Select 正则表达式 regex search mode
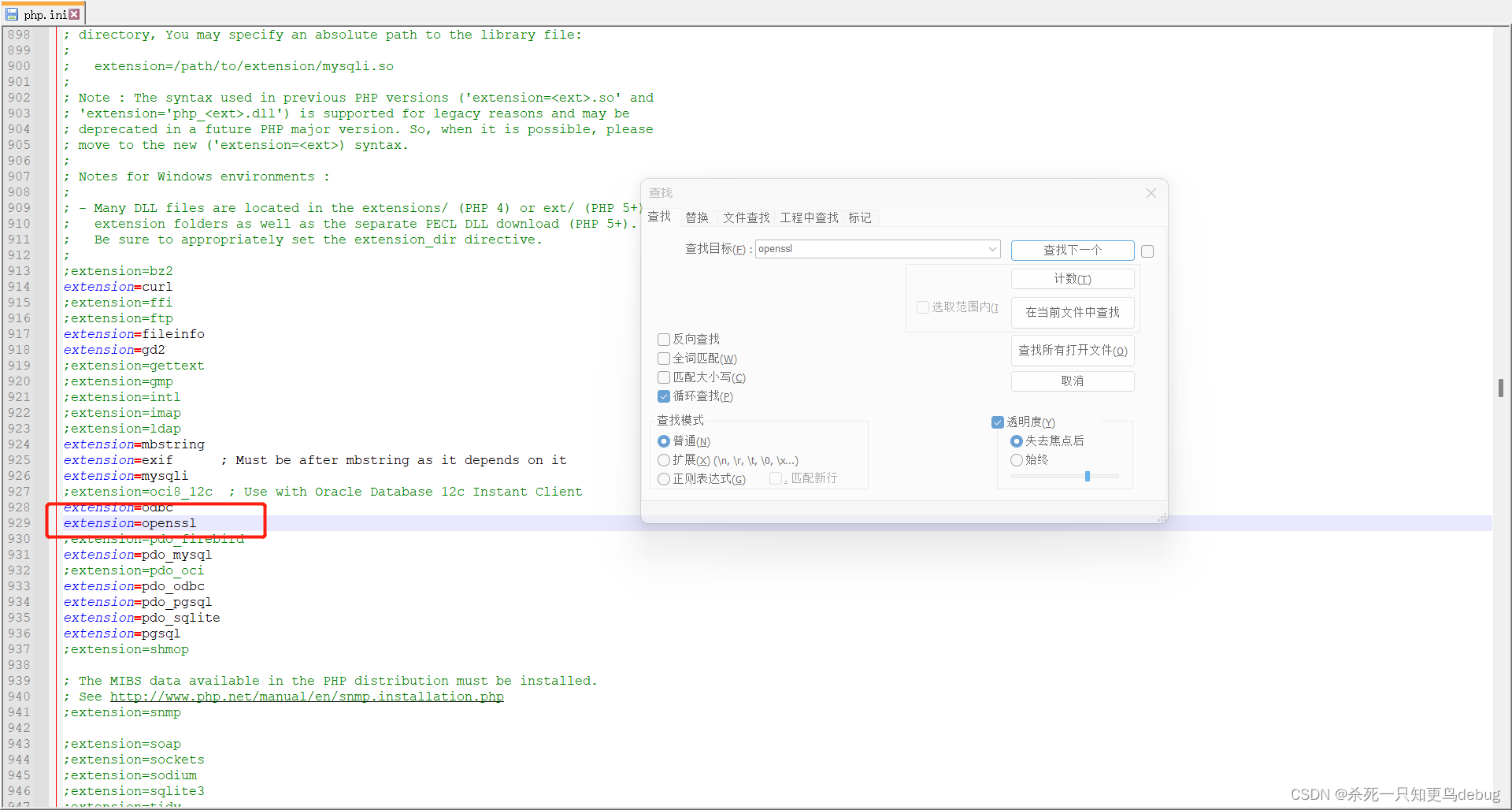Screen dimensions: 1512x810 coord(664,478)
